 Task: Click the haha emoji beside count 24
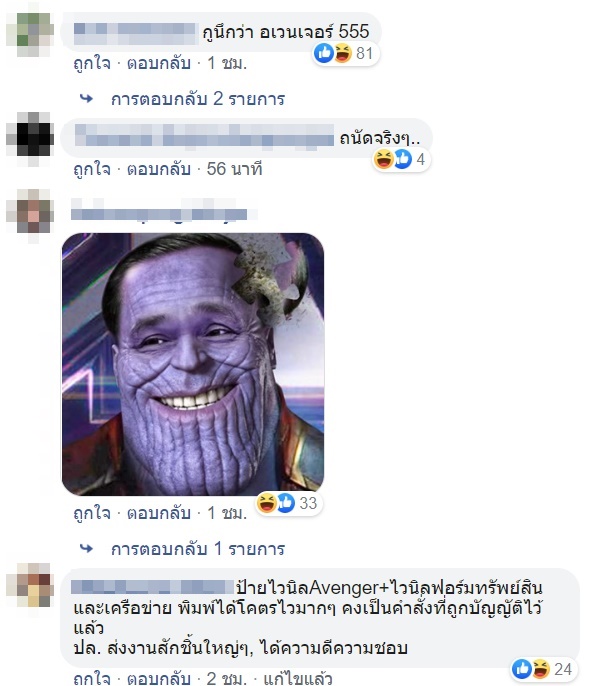pyautogui.click(x=541, y=668)
